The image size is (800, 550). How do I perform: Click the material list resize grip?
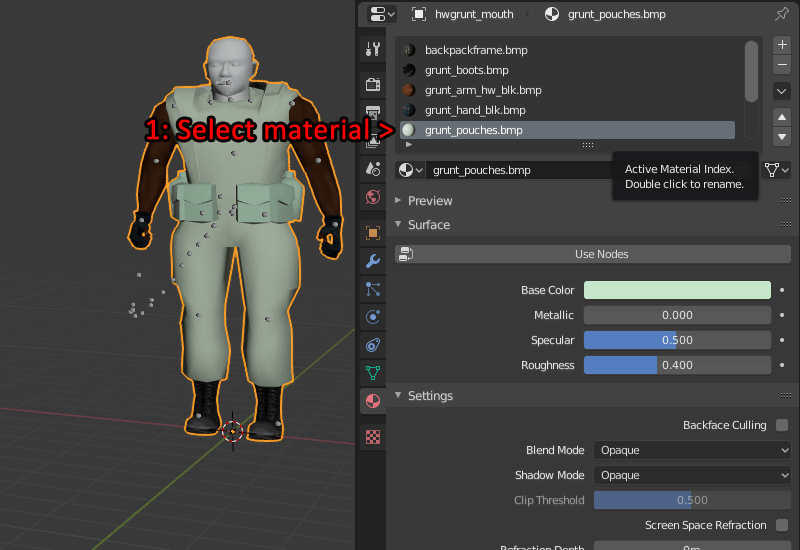pyautogui.click(x=588, y=145)
